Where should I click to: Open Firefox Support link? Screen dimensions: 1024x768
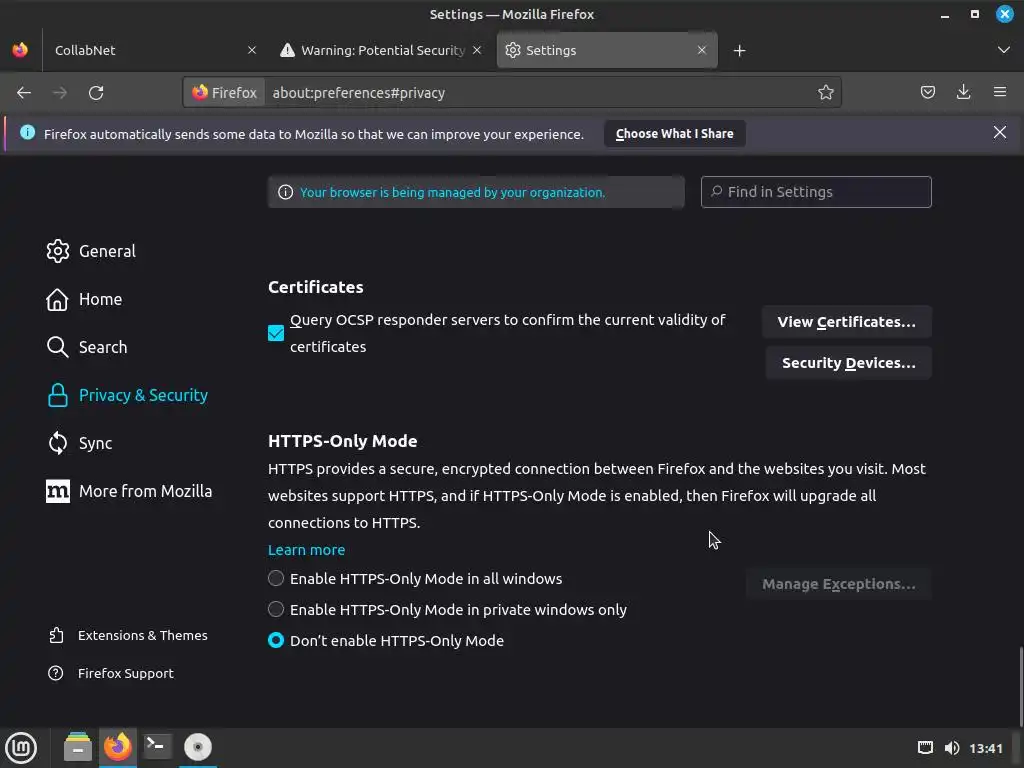click(x=111, y=673)
